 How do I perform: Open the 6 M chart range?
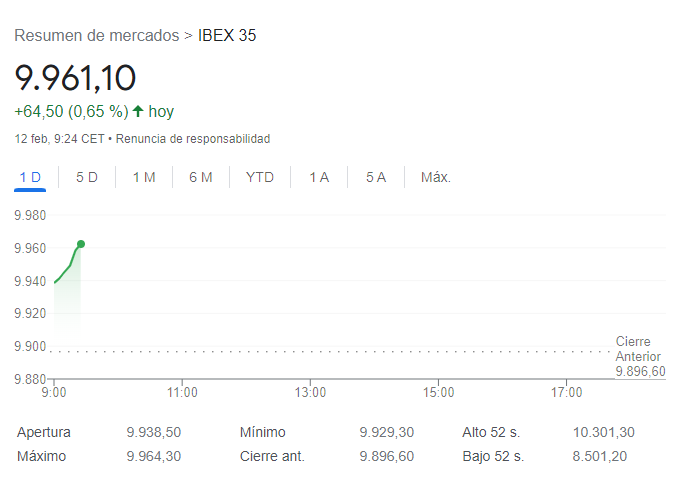tap(201, 177)
